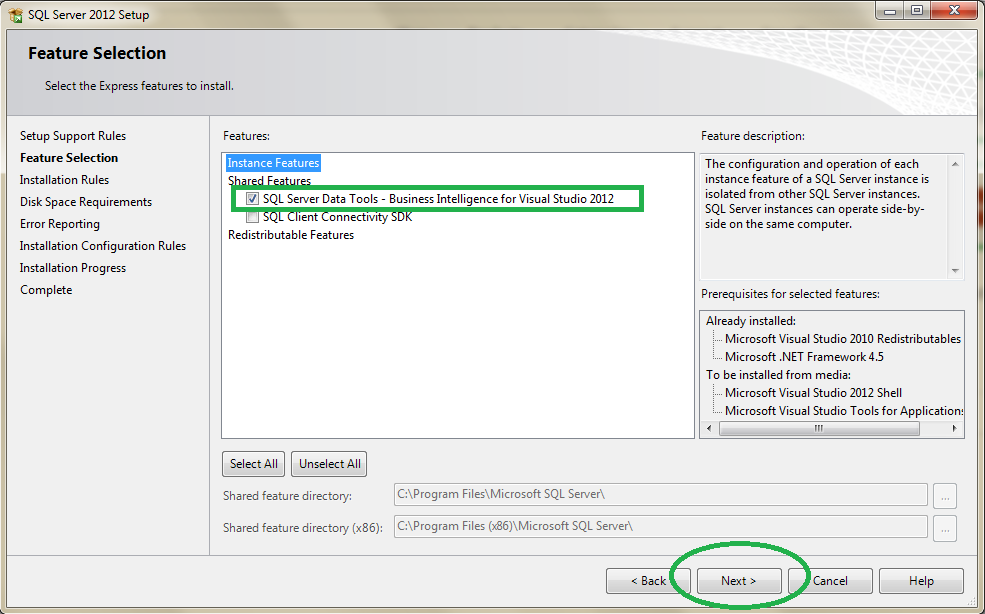Open the Setup Support Rules step
985x614 pixels.
(73, 136)
